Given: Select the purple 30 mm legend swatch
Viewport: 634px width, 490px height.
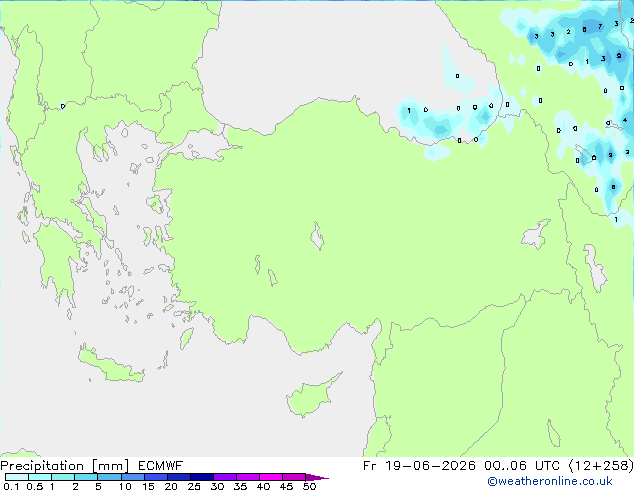Looking at the screenshot, I should coord(225,477).
